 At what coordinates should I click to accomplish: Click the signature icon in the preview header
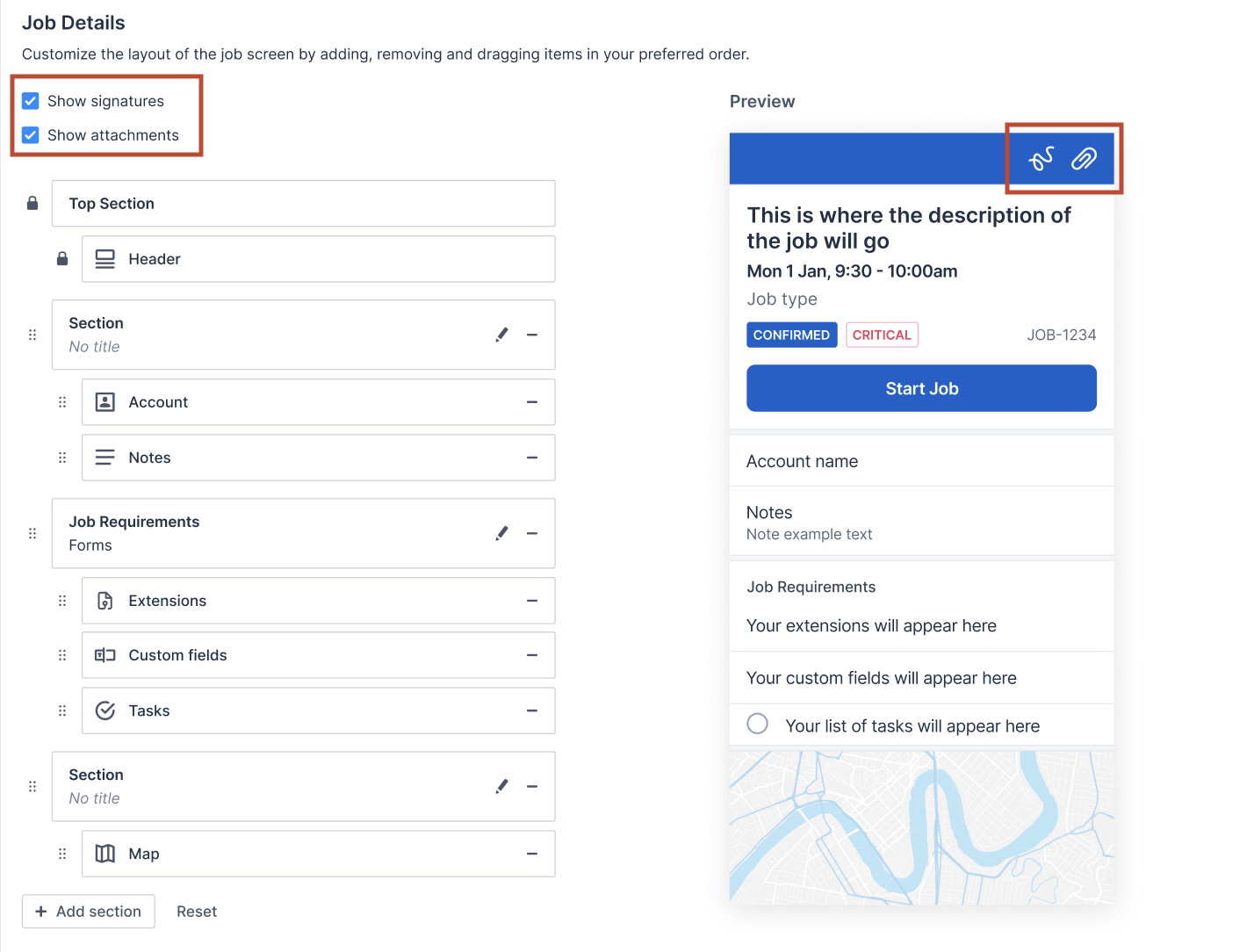click(1041, 159)
